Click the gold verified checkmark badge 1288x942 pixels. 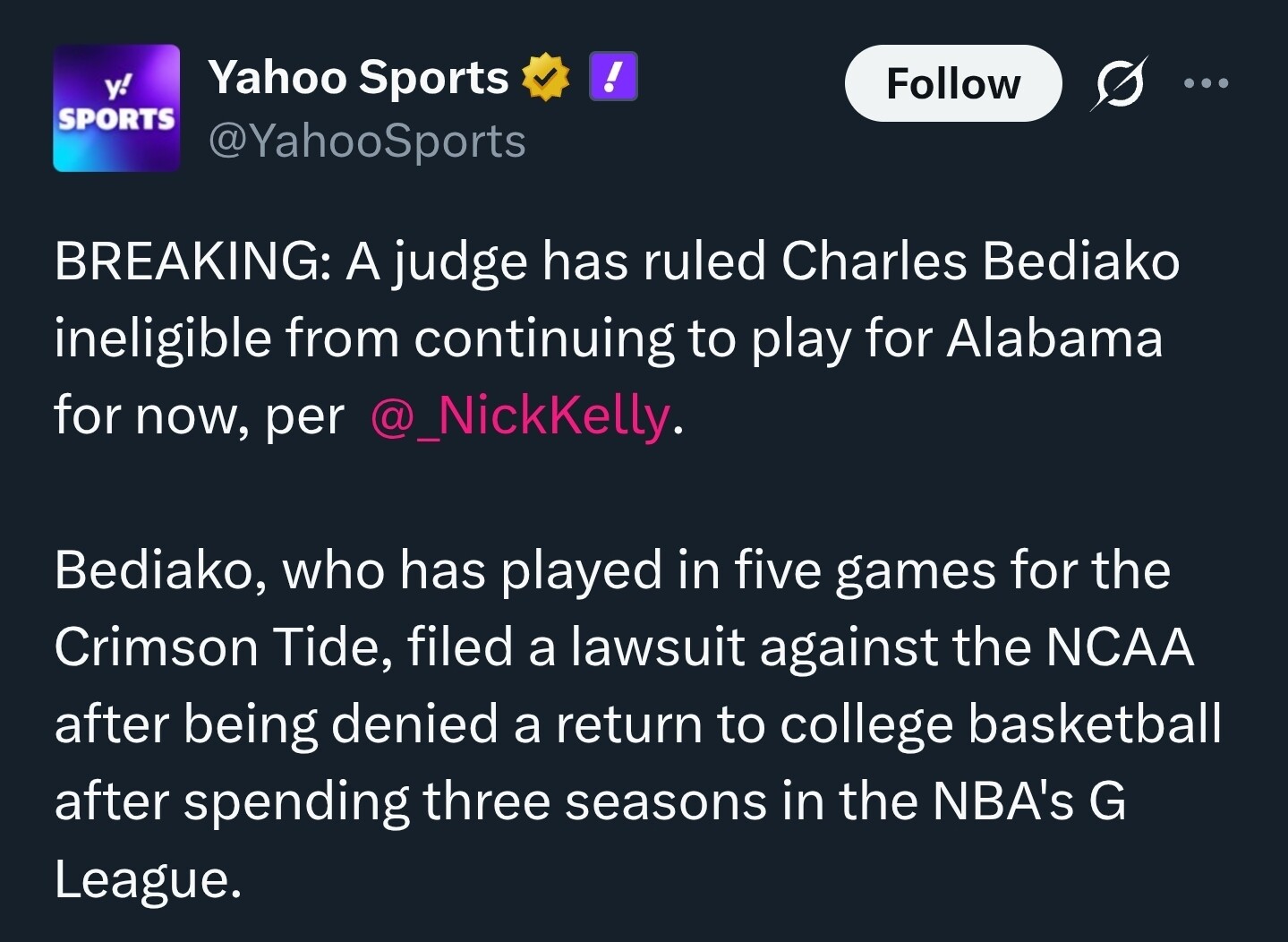tap(546, 76)
